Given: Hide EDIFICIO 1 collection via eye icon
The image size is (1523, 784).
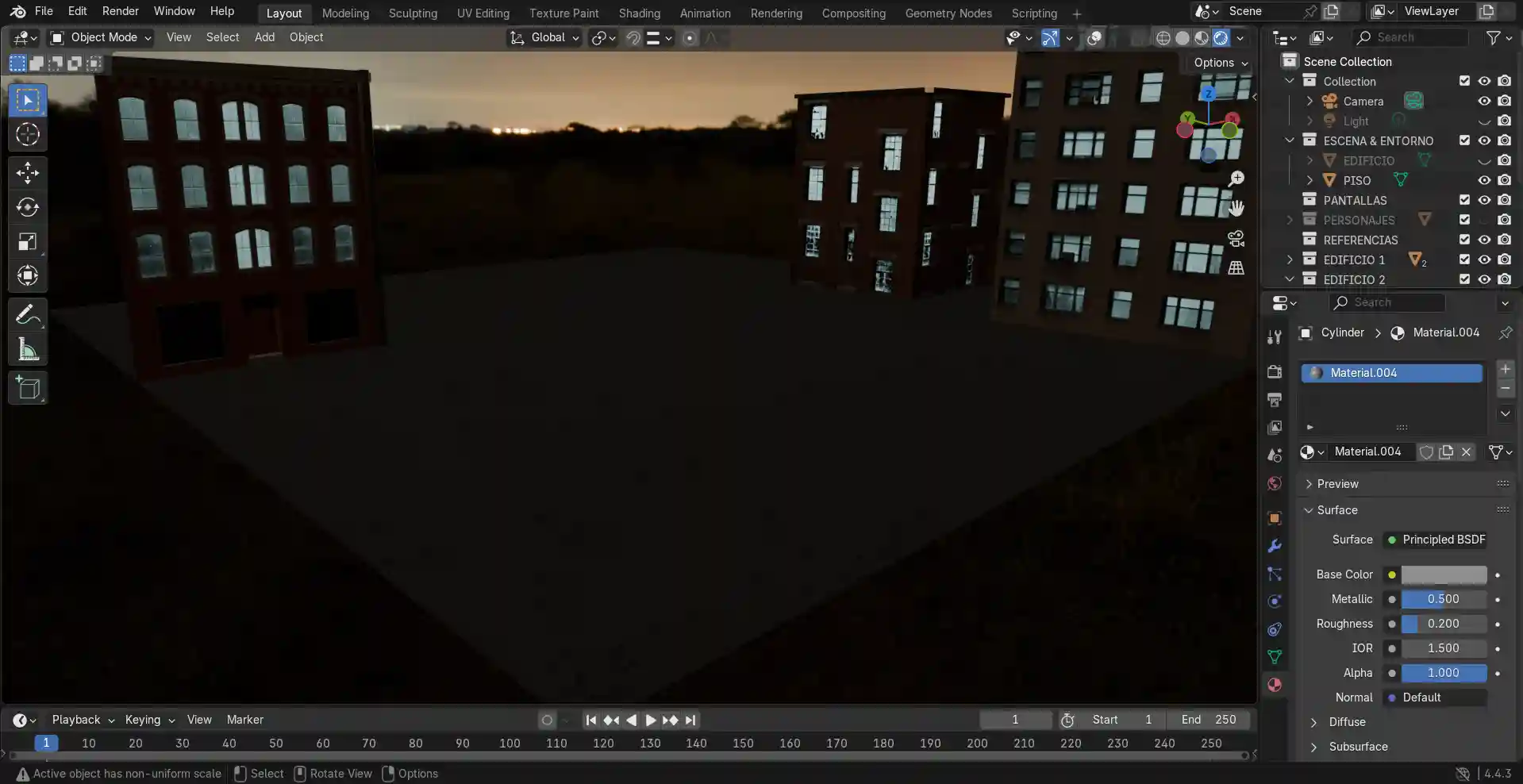Looking at the screenshot, I should point(1484,259).
